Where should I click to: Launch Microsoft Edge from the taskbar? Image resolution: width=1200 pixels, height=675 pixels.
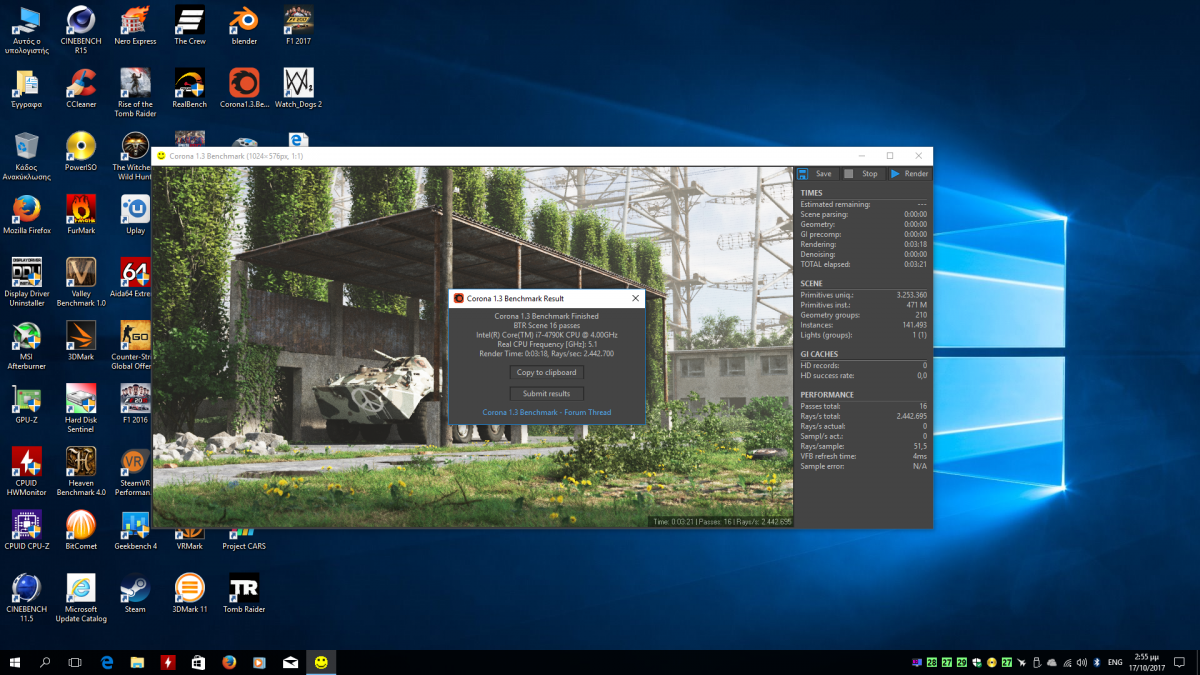(x=107, y=662)
